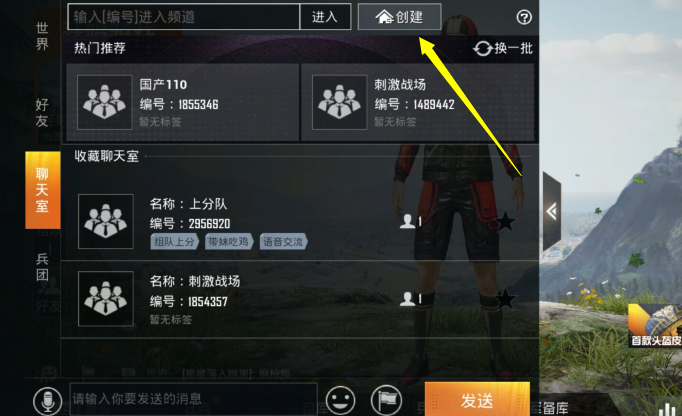Select 上分队 chat room group avatar
This screenshot has height=416, width=682.
tap(106, 221)
